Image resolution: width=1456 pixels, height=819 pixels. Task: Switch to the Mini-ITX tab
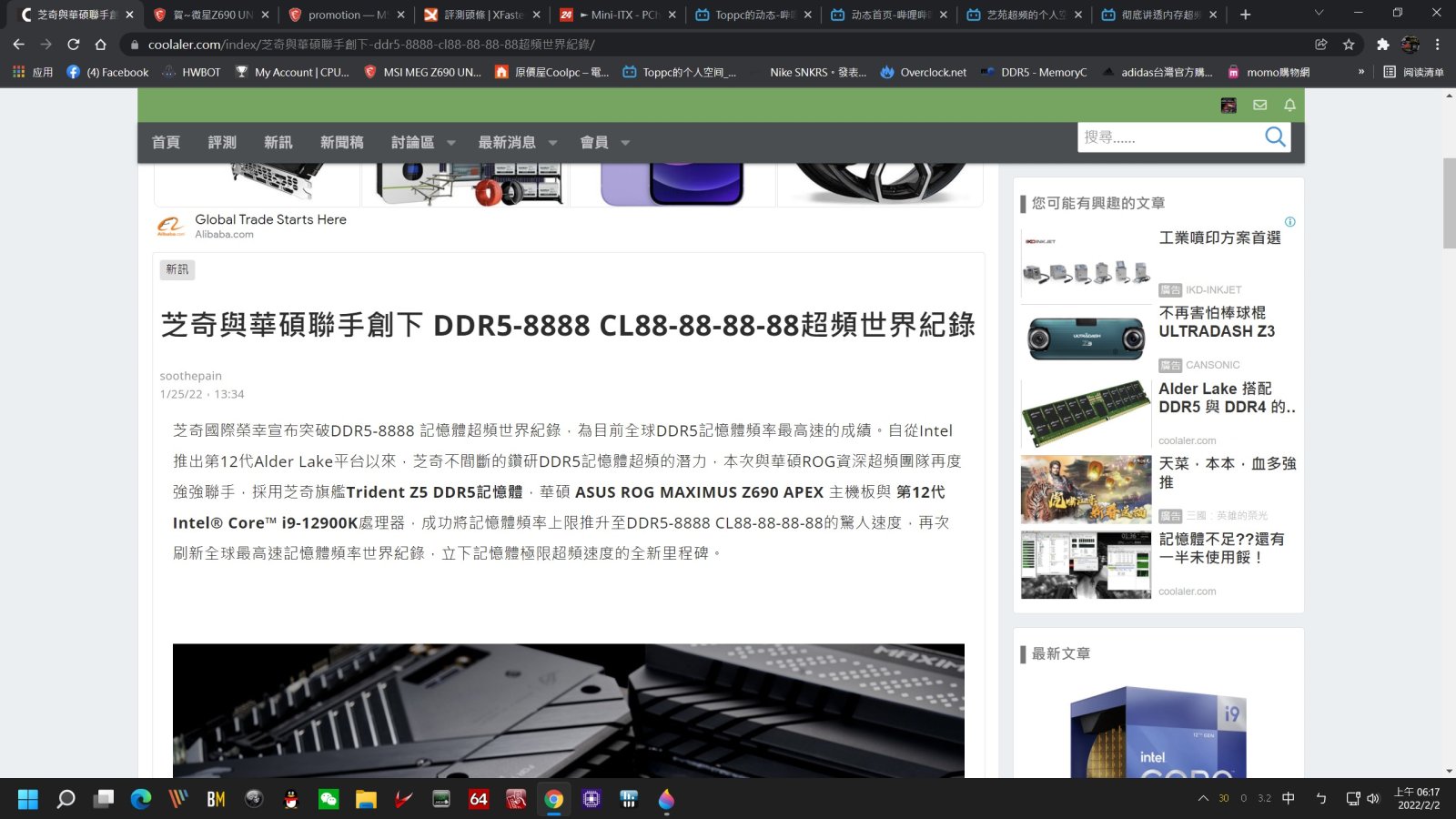click(617, 15)
